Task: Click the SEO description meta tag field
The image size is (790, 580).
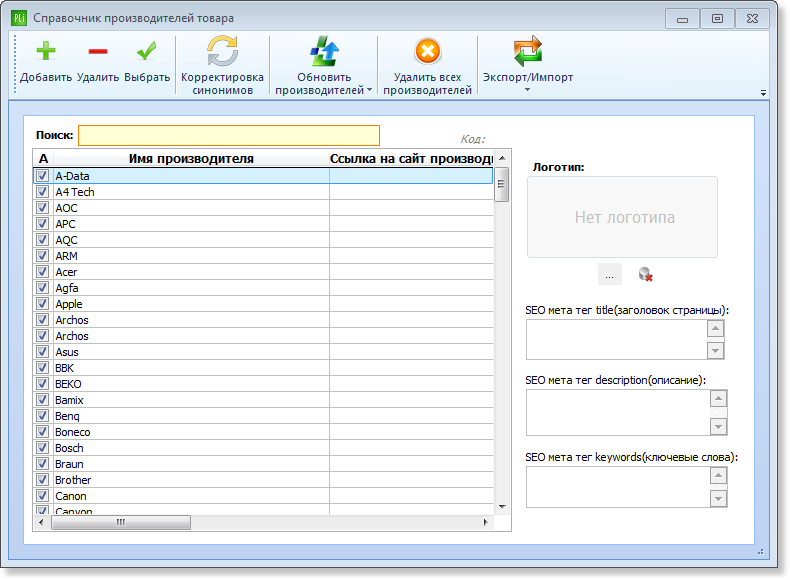Action: pos(617,413)
